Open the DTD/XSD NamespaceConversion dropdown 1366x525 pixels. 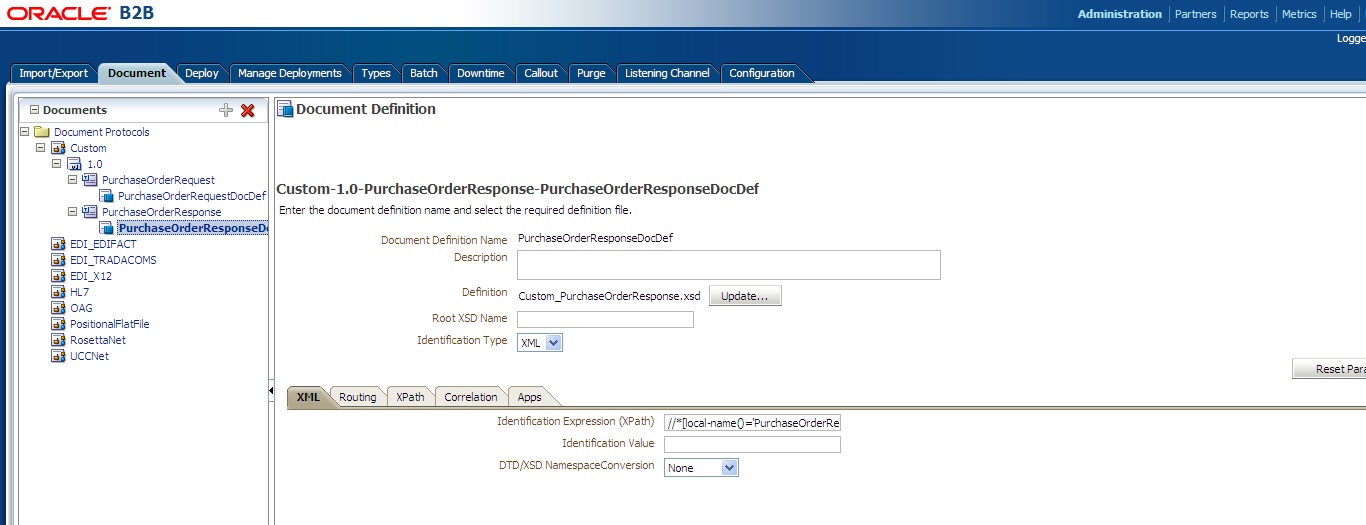point(701,468)
